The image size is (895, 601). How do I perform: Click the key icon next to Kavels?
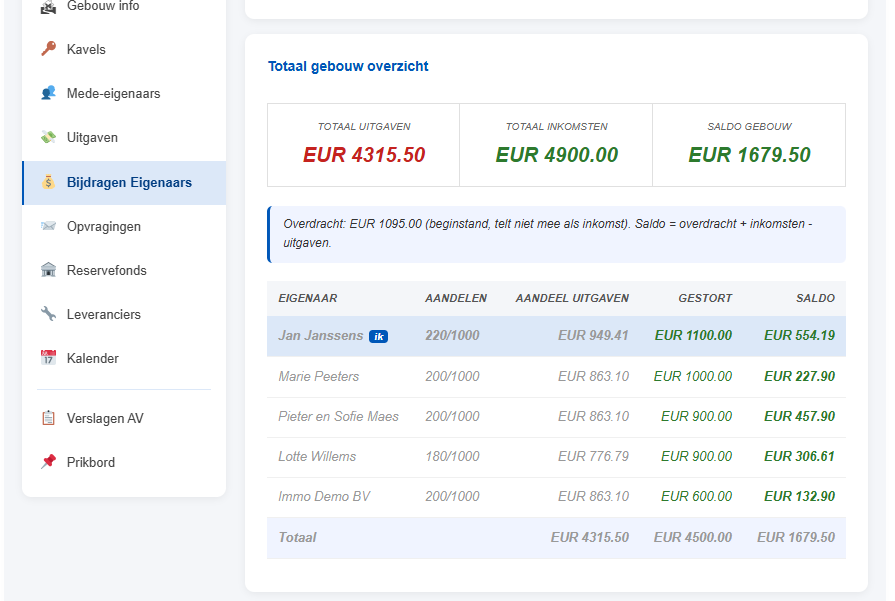[49, 49]
